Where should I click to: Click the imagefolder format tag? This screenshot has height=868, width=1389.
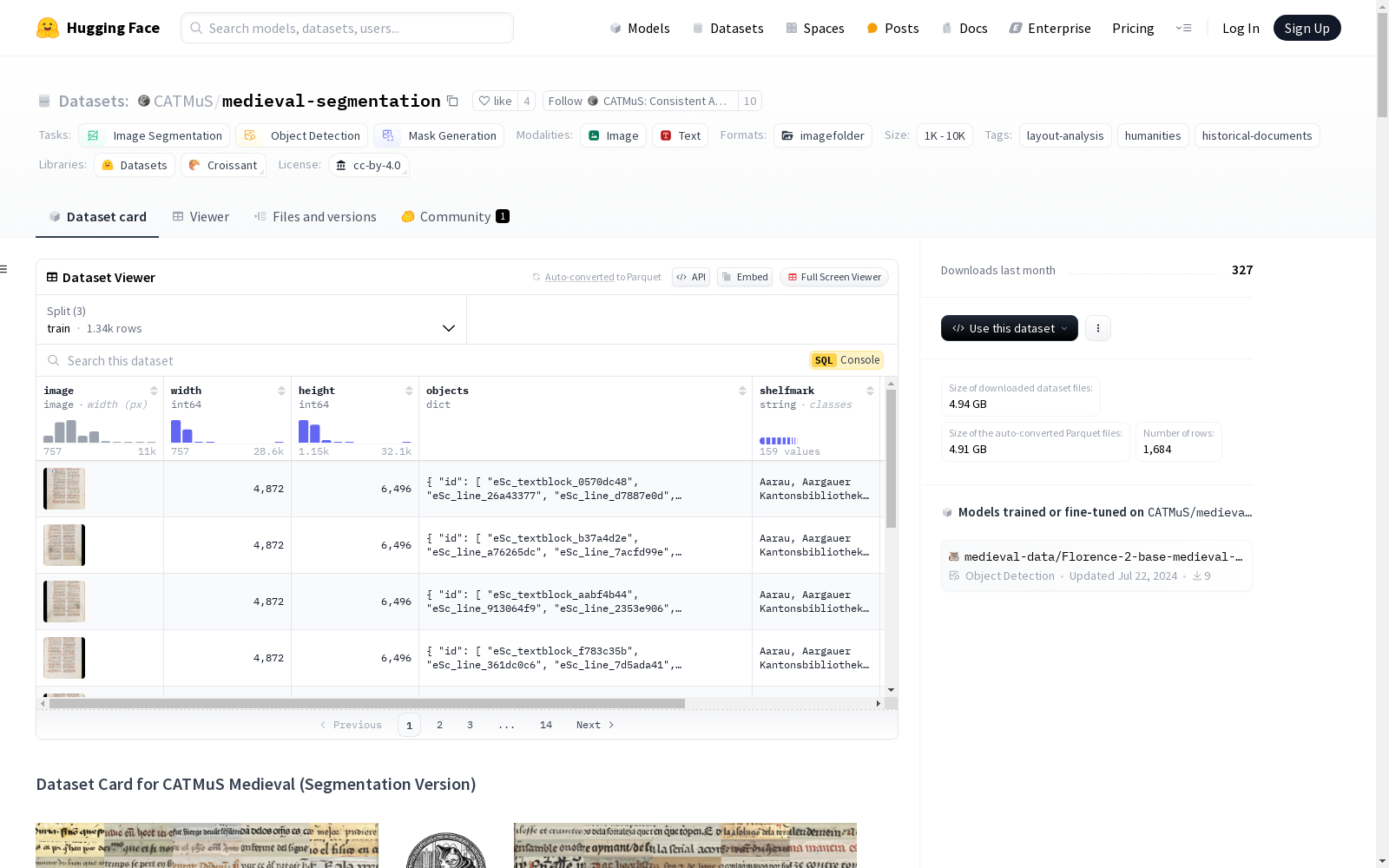823,135
